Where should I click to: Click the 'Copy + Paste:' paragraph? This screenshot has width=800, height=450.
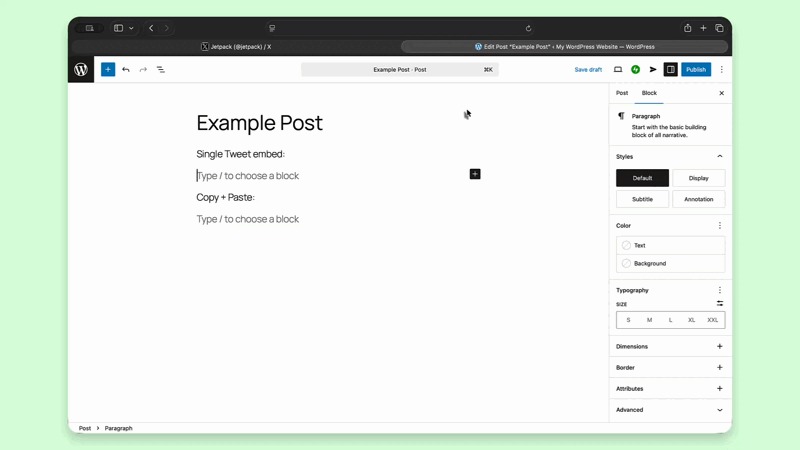225,197
